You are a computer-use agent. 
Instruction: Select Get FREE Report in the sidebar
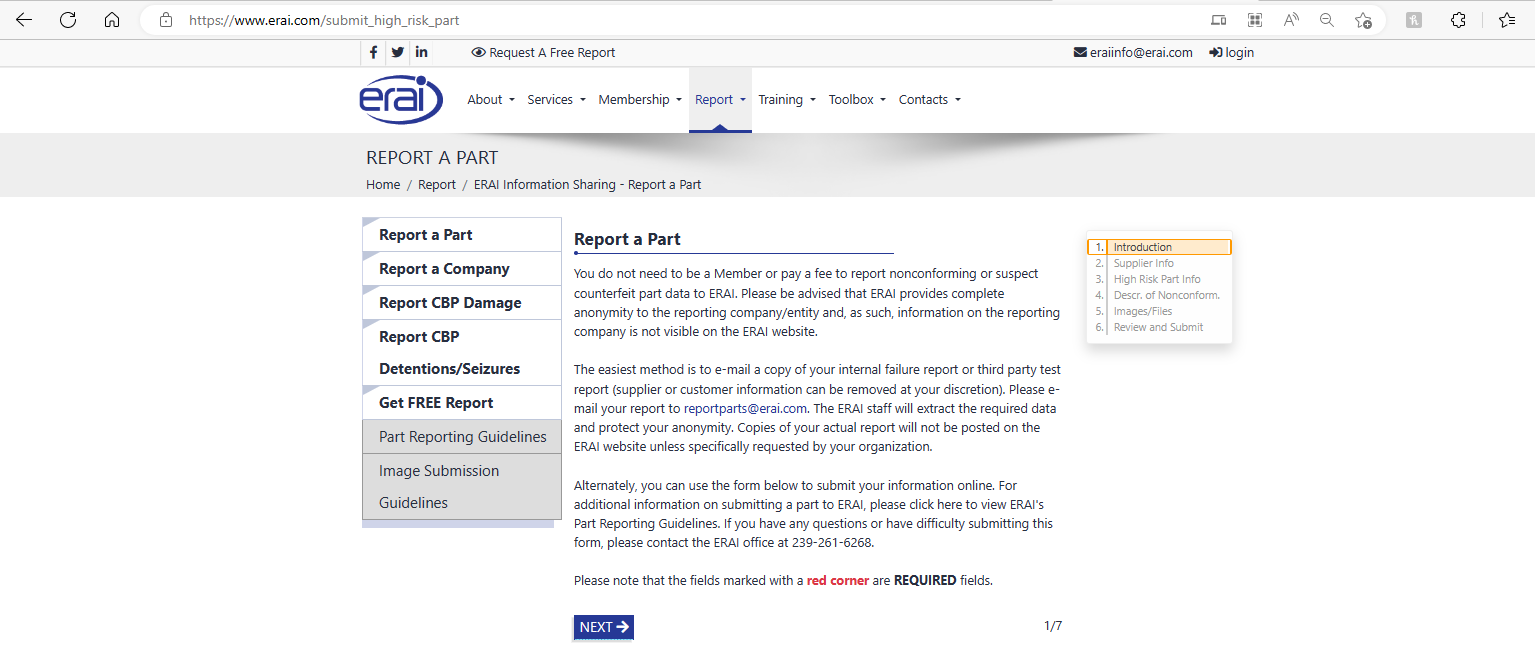click(462, 403)
